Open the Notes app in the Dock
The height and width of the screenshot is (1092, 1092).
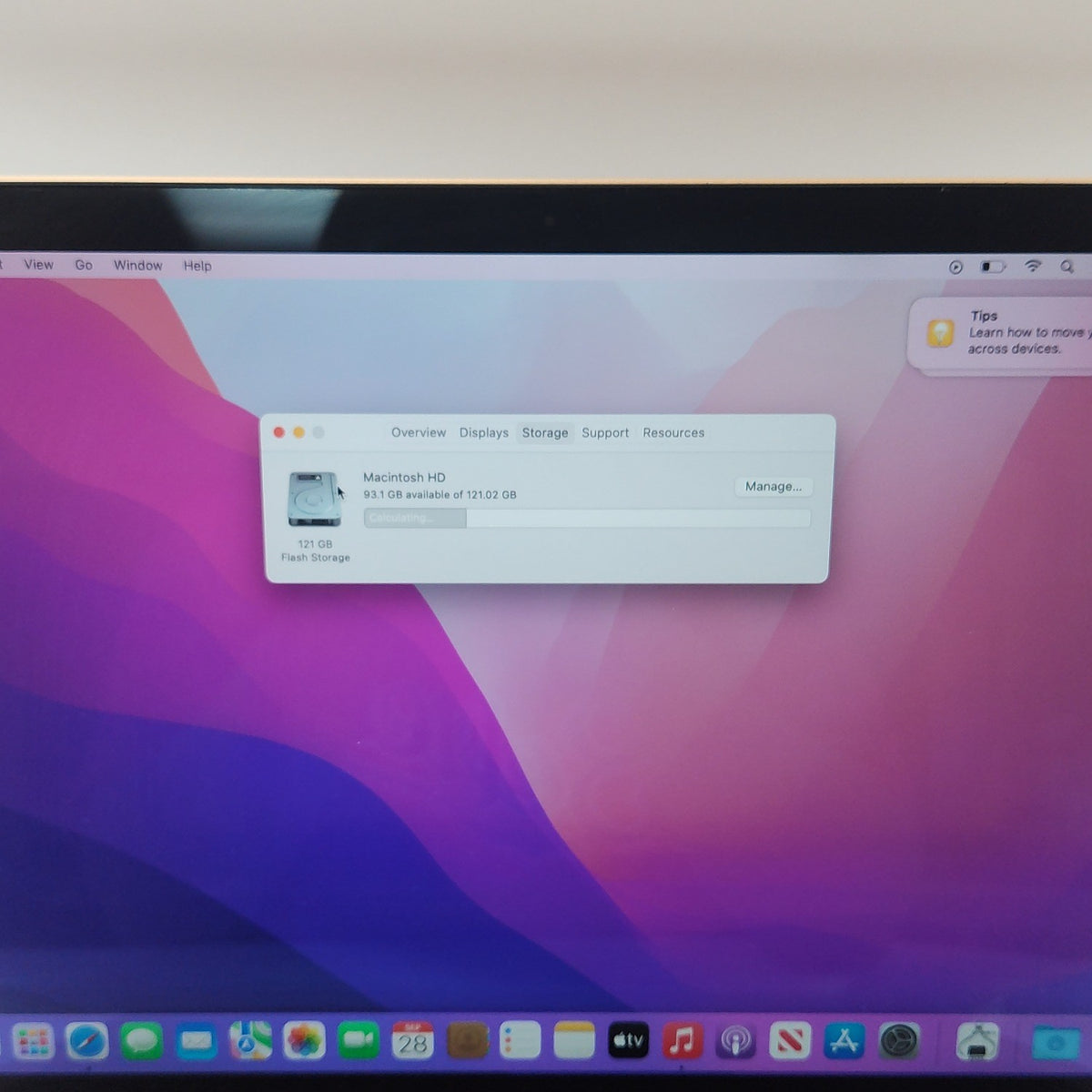[x=574, y=1040]
